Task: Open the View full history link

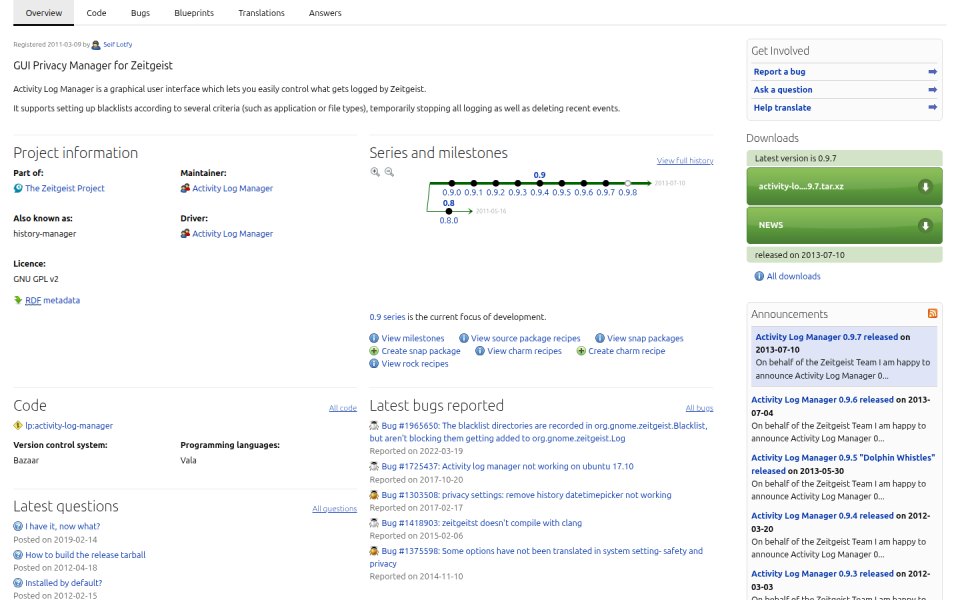Action: [x=685, y=160]
